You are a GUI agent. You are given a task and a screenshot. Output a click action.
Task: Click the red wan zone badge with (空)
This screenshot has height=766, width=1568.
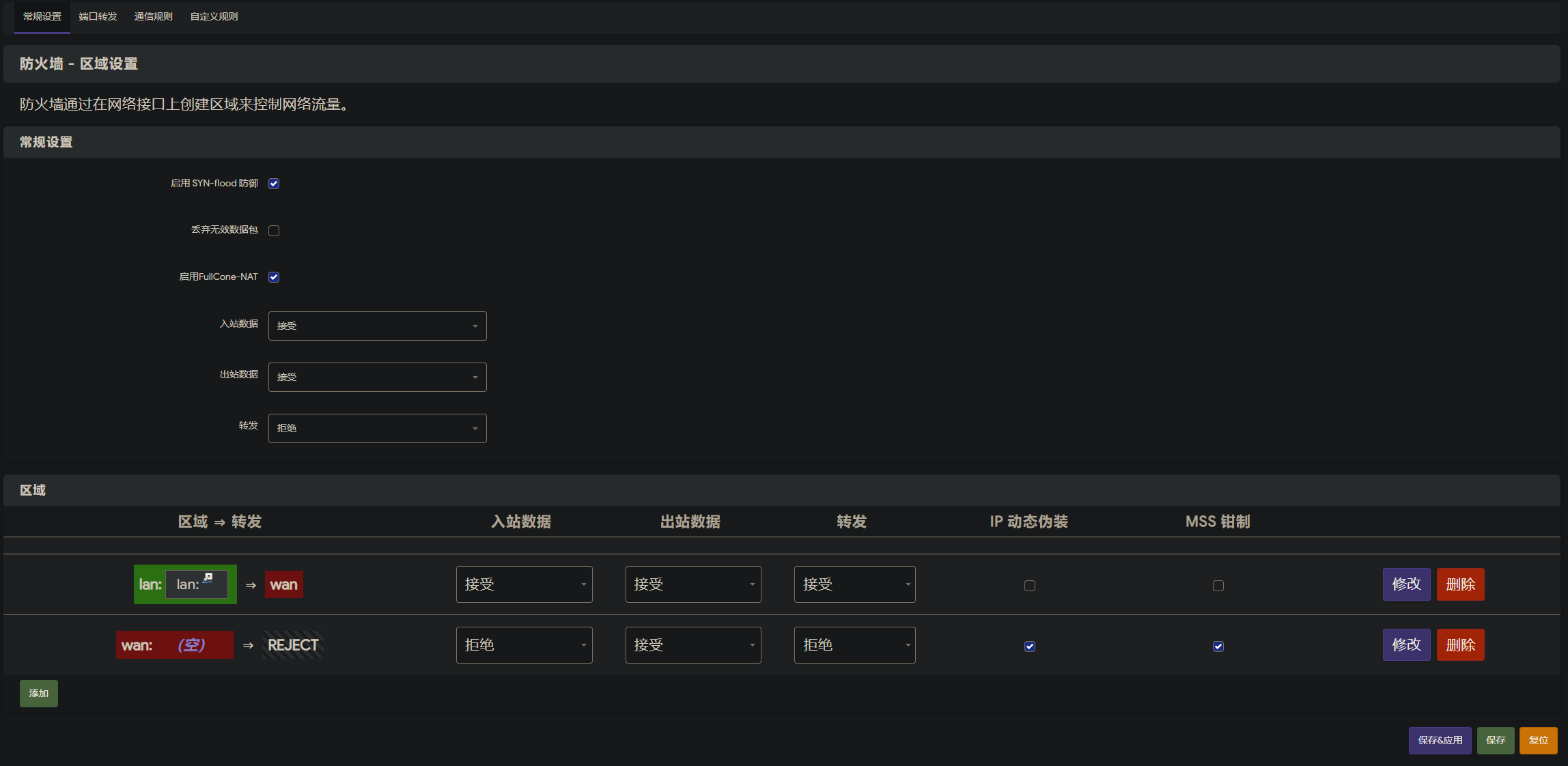pyautogui.click(x=175, y=645)
